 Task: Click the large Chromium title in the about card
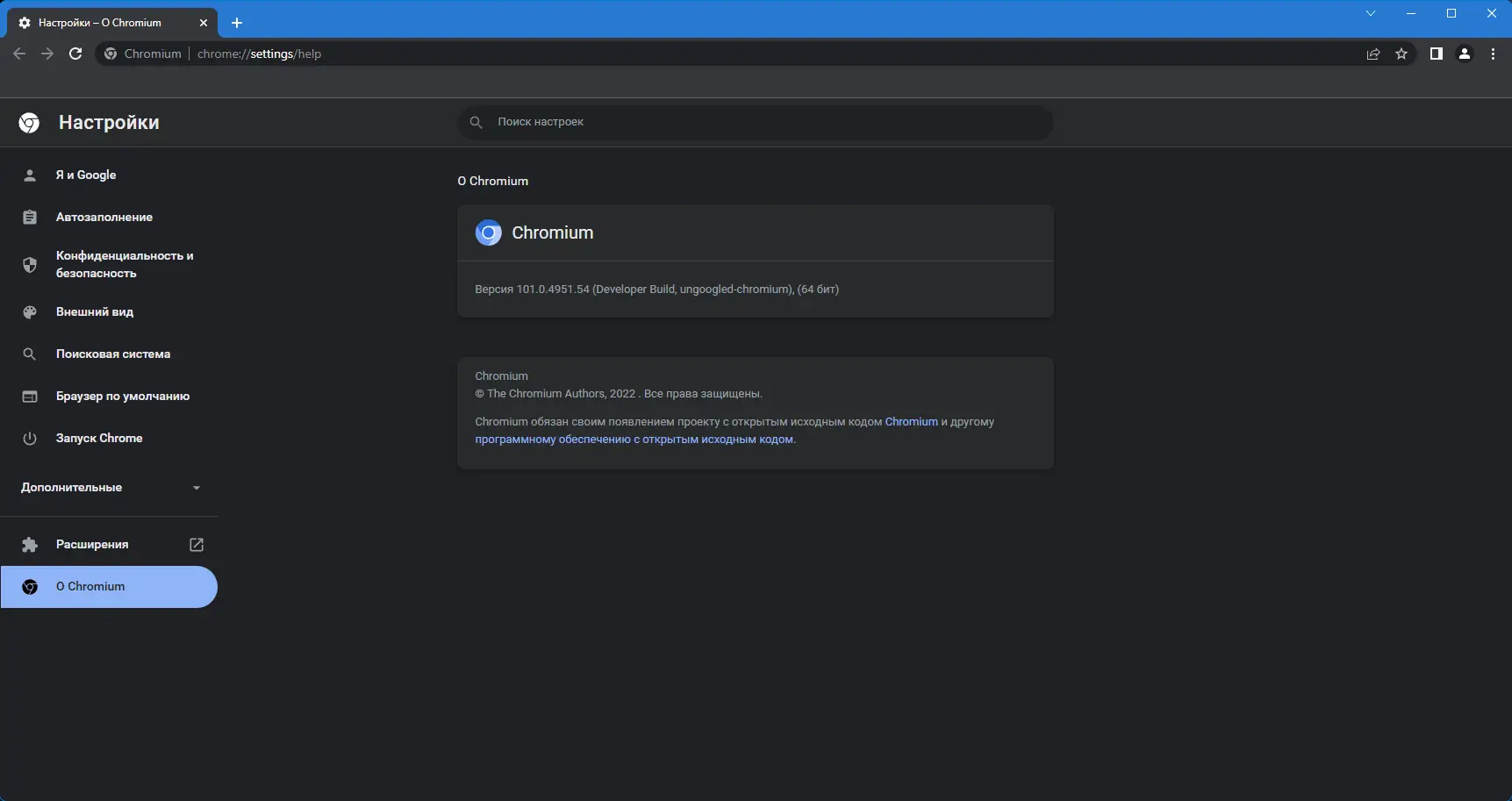tap(553, 232)
